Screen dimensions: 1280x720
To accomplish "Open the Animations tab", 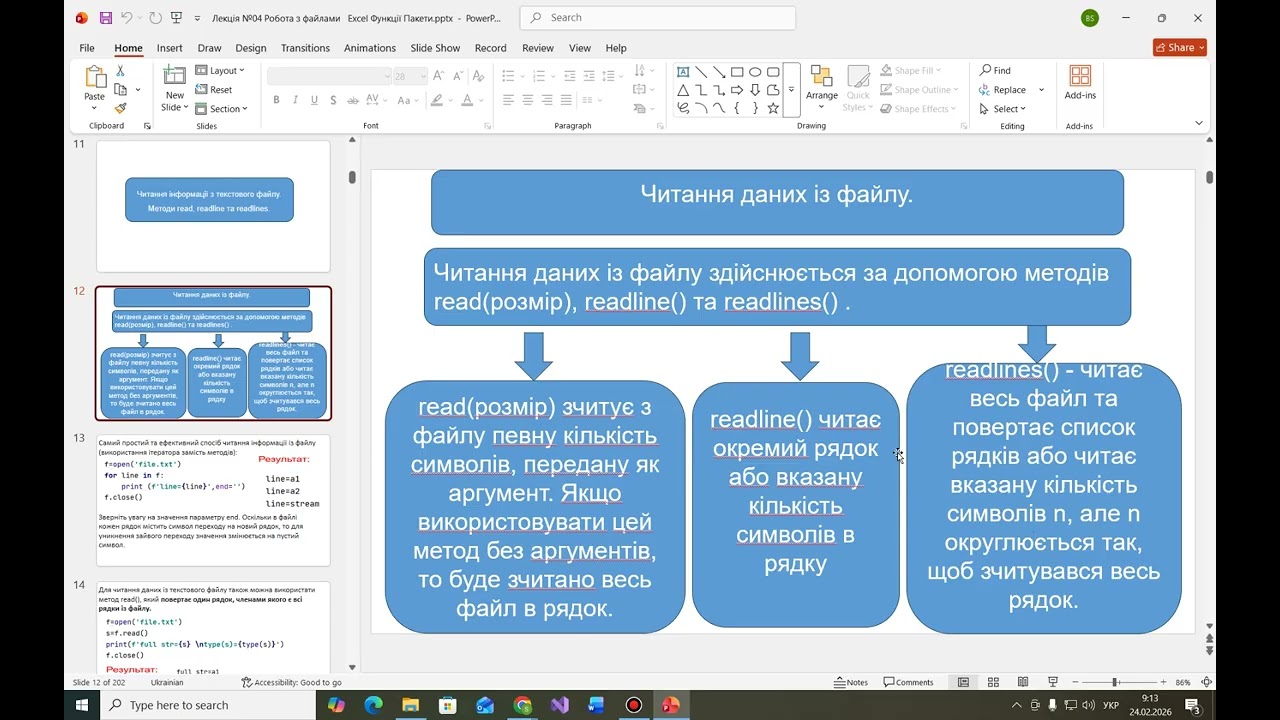I will [x=370, y=48].
